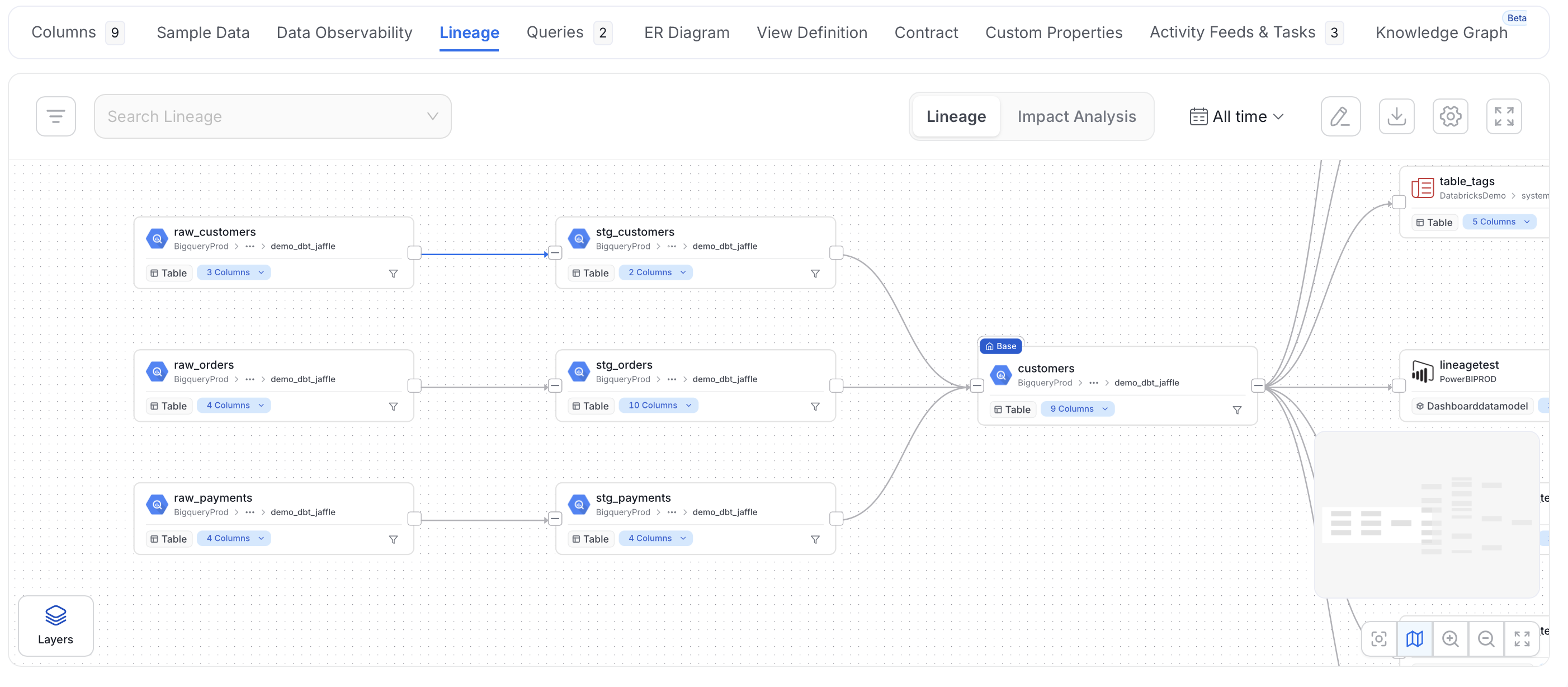Click the filter funnel on customers node
This screenshot has height=687, width=1568.
(x=1237, y=410)
